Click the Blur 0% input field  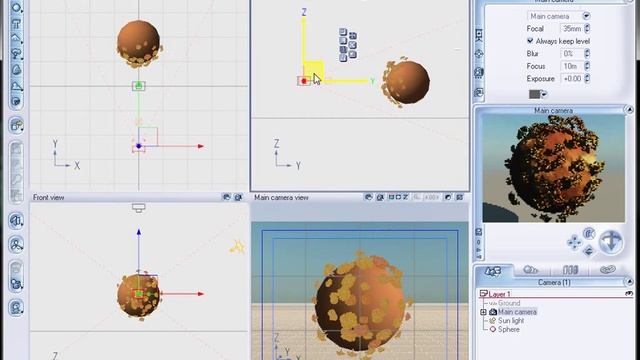(572, 53)
